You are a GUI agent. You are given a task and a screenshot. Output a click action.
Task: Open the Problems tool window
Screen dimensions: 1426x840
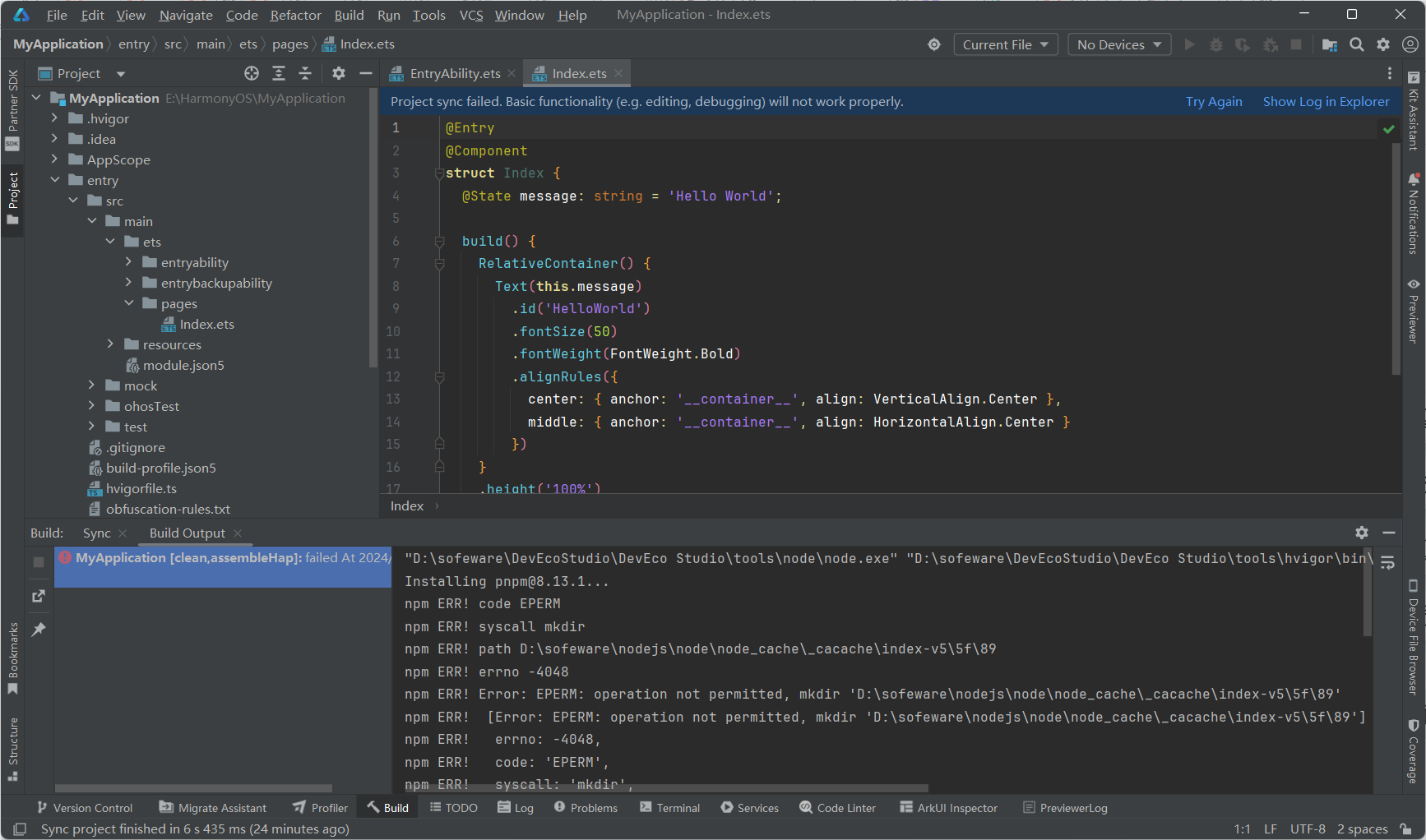coord(586,808)
